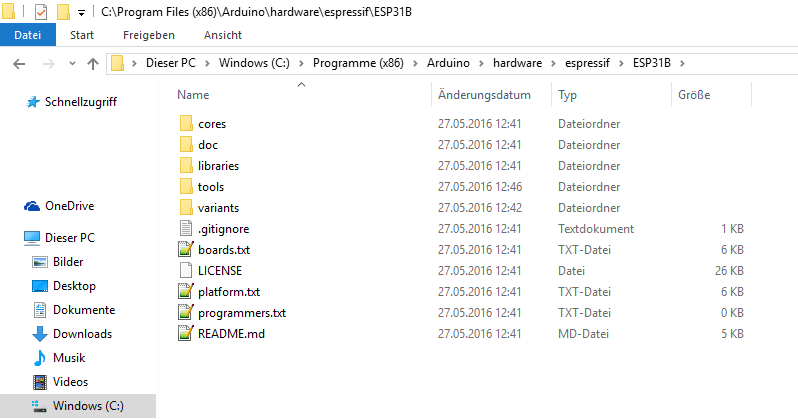Open the Start ribbon tab

tap(82, 35)
